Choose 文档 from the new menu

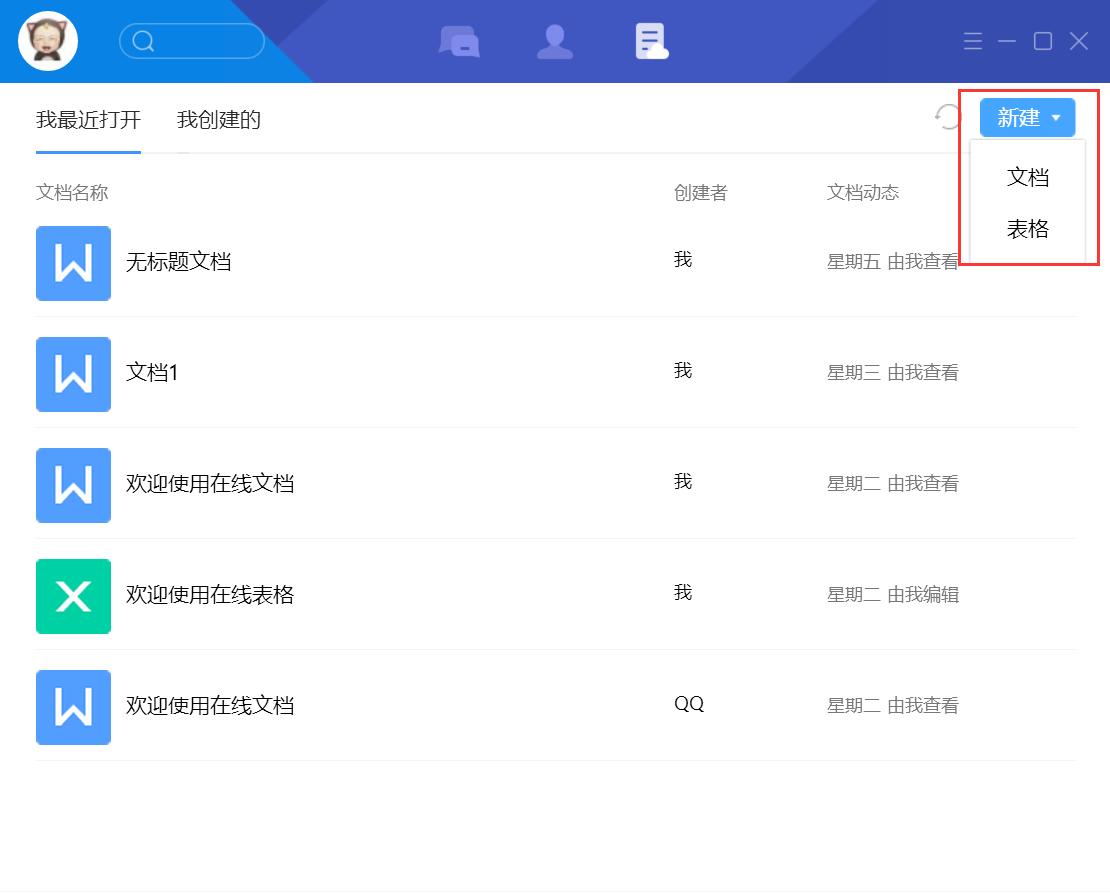pos(1027,177)
